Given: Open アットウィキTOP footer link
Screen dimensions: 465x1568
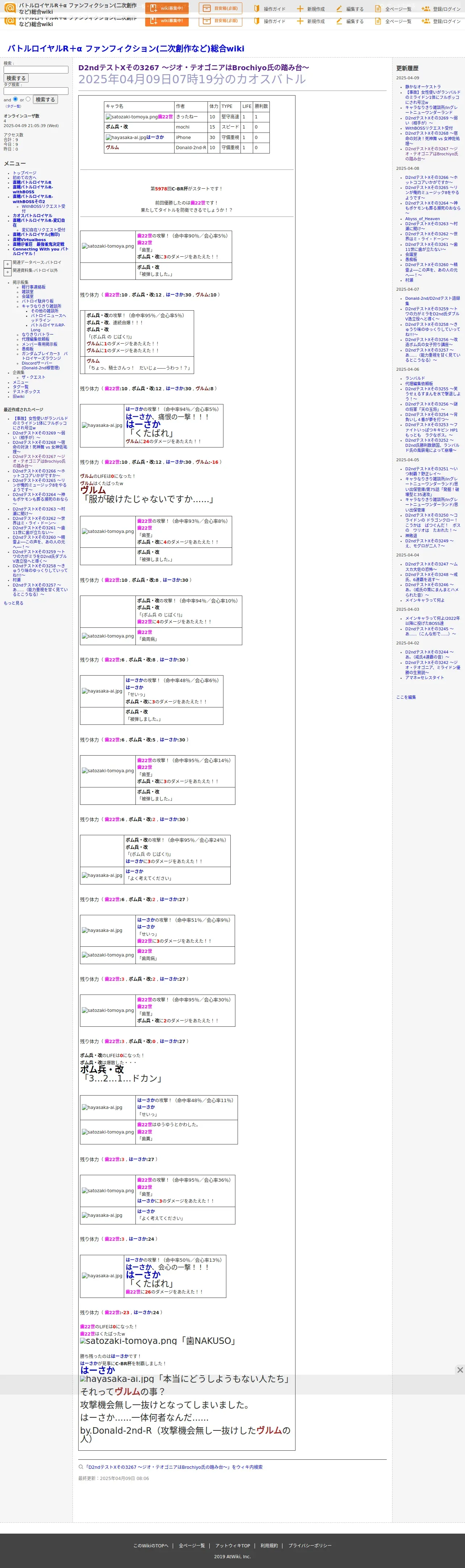Looking at the screenshot, I should pyautogui.click(x=232, y=1546).
